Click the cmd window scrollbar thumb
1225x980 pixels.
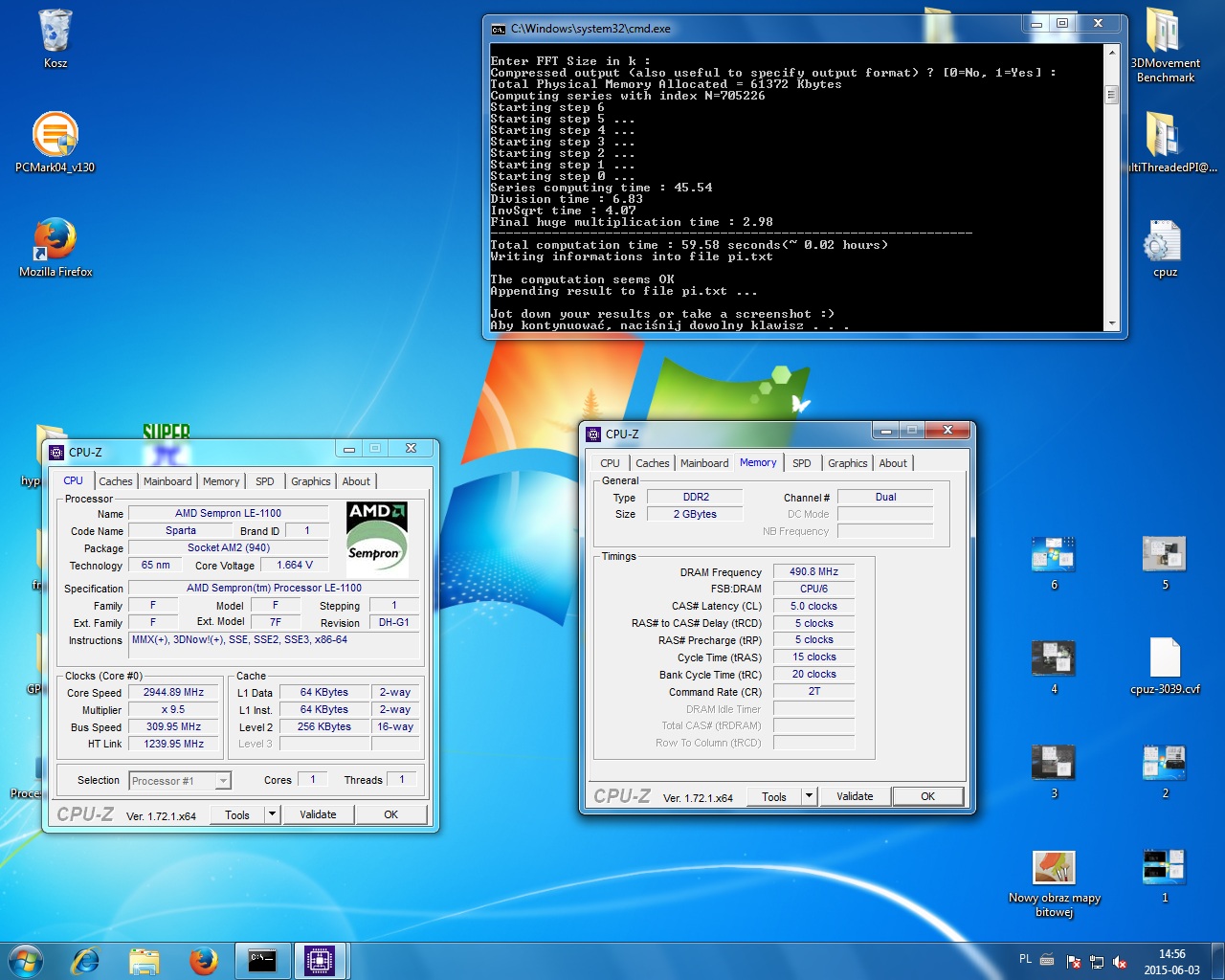point(1112,94)
